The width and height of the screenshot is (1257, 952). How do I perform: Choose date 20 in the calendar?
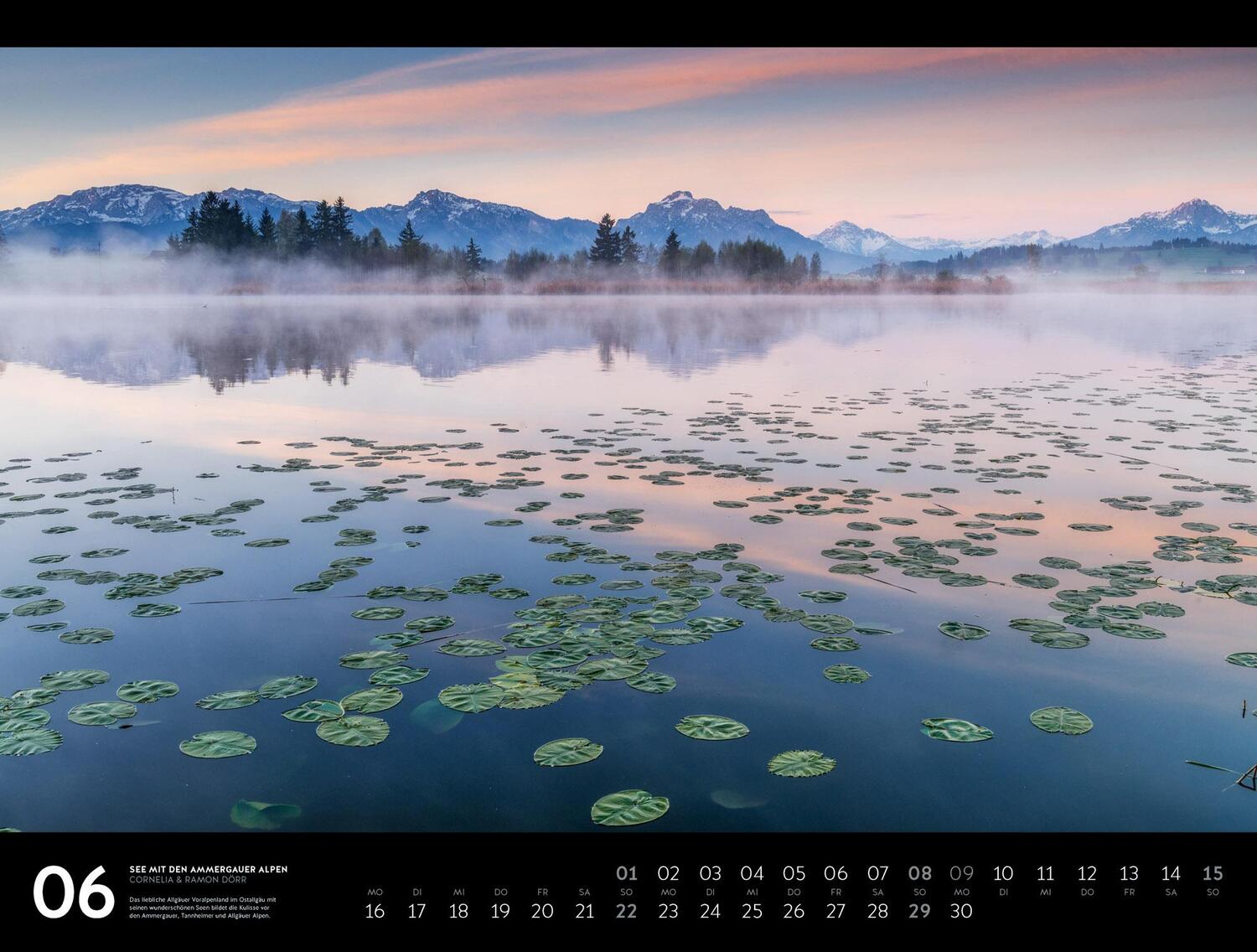[x=542, y=911]
